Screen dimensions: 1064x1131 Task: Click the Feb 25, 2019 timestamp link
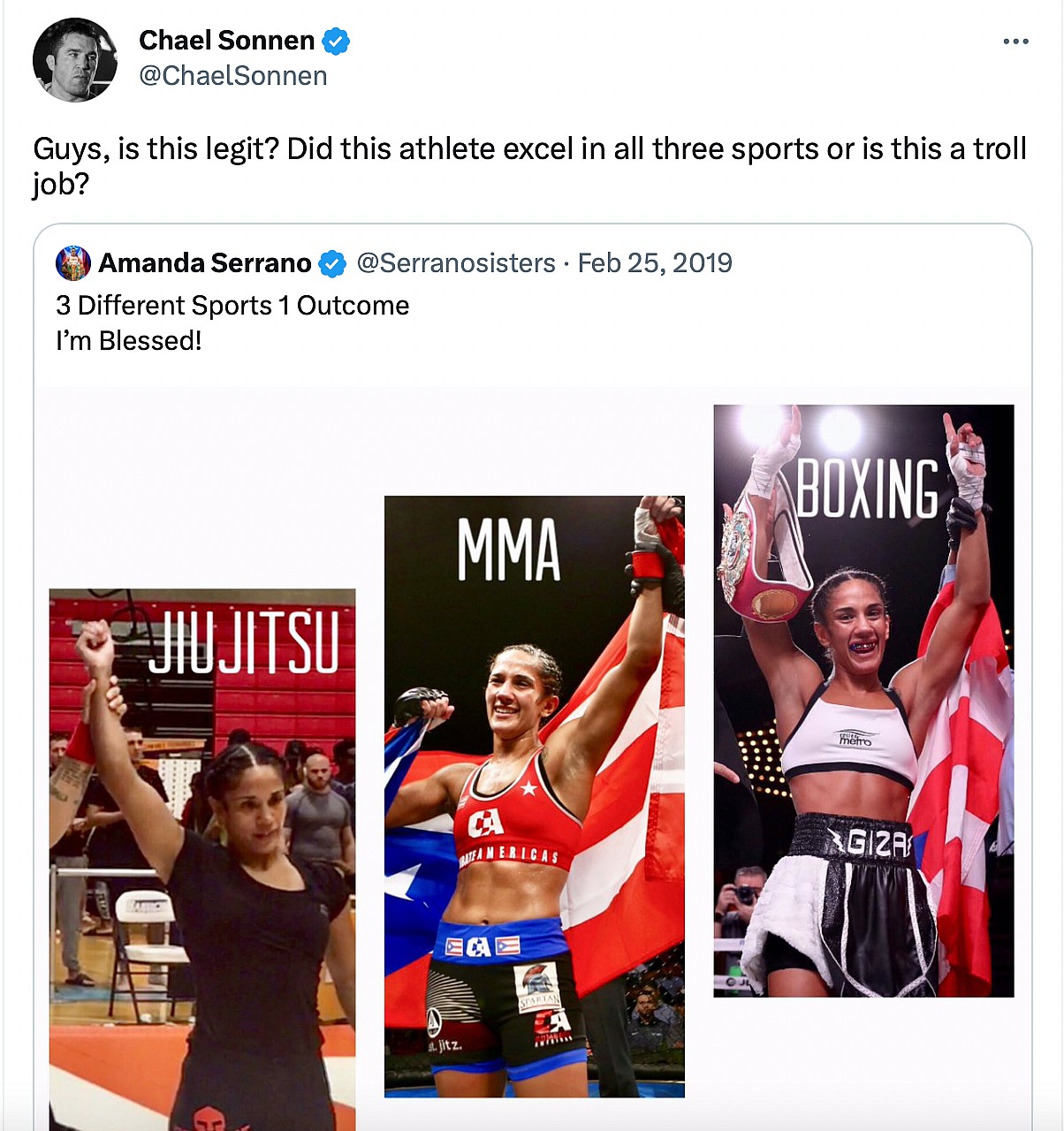point(655,262)
